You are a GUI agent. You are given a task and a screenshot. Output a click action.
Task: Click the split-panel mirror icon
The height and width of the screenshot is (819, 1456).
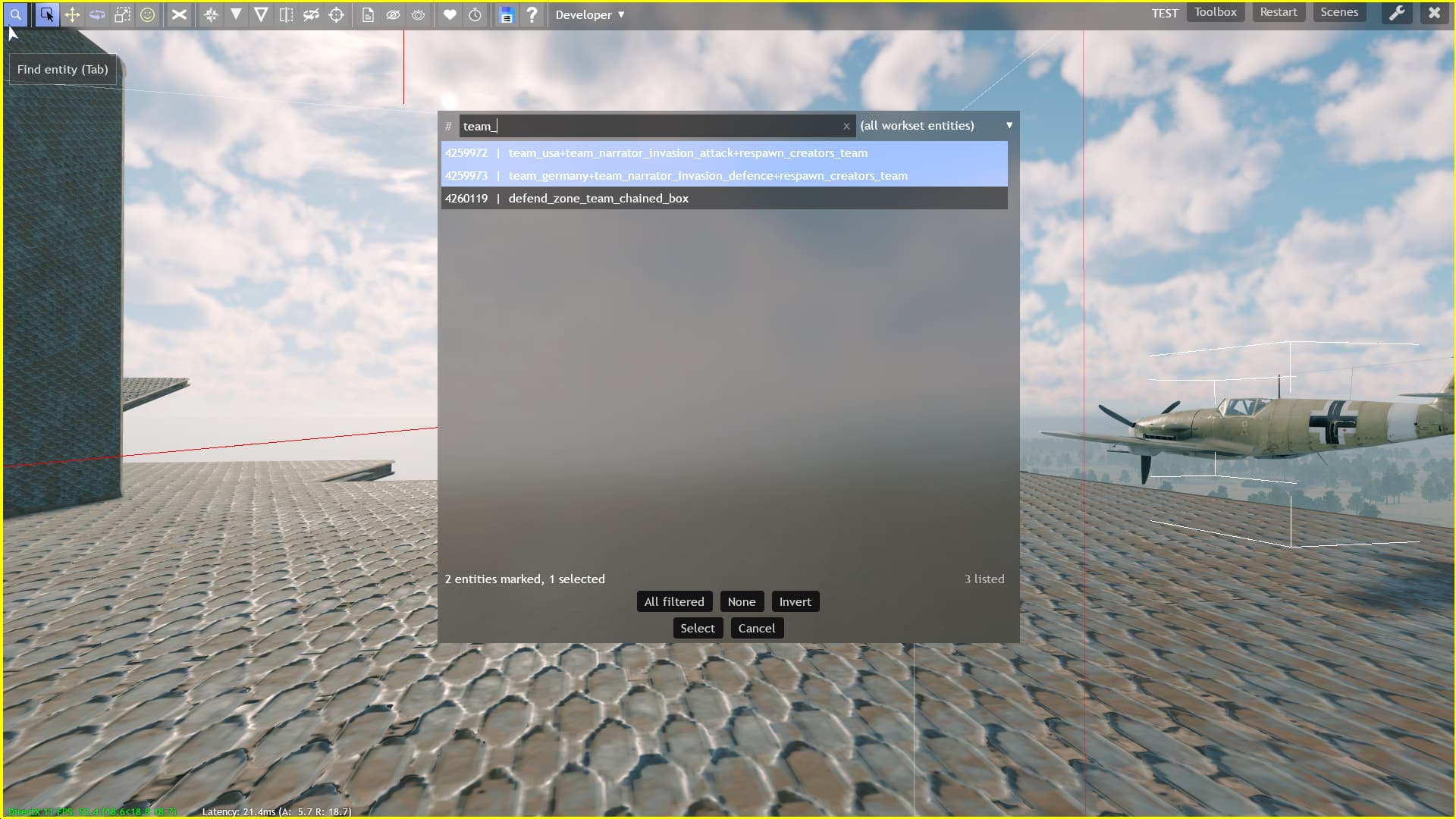(286, 14)
